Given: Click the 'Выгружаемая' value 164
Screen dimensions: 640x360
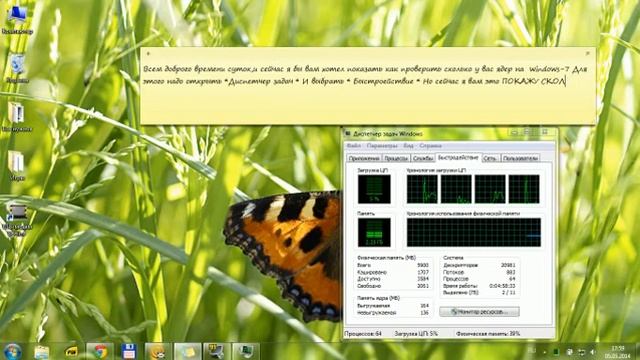Looking at the screenshot, I should (x=424, y=306).
